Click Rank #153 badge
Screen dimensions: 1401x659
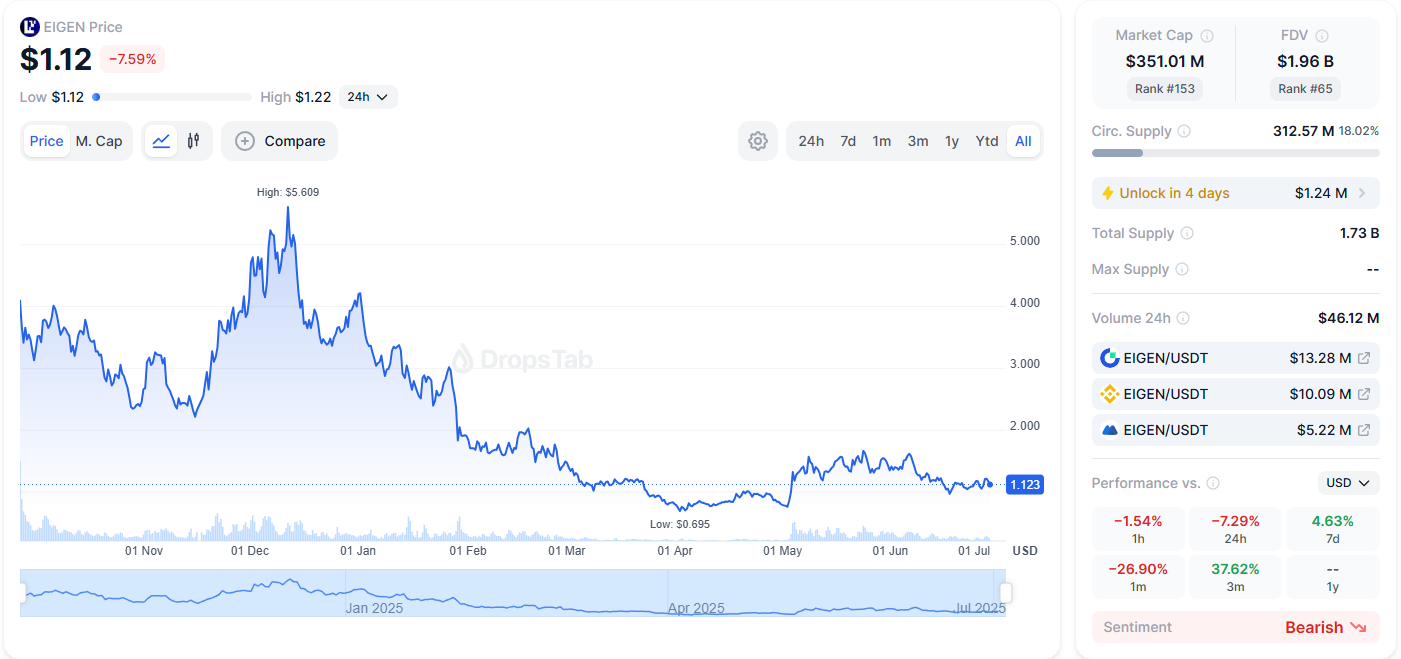(x=1165, y=89)
